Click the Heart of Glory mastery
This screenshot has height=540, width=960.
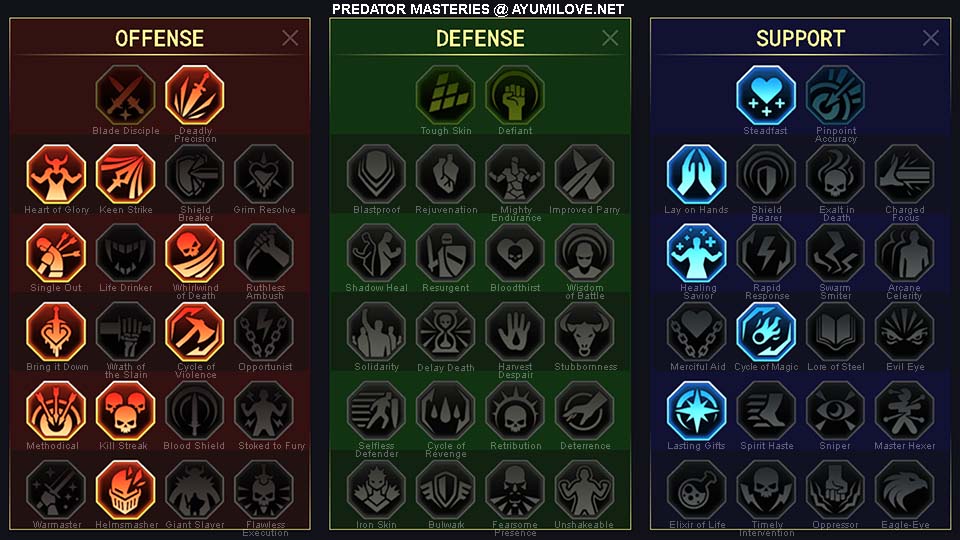point(56,174)
